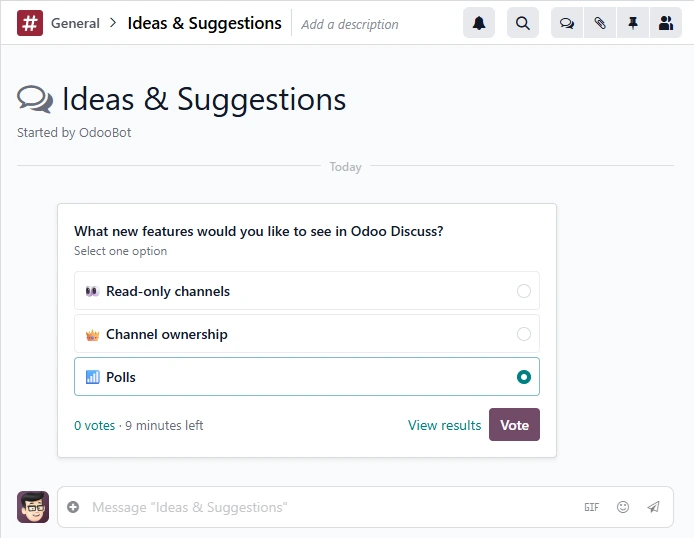The height and width of the screenshot is (538, 694).
Task: Go to General in breadcrumb
Action: (x=75, y=23)
